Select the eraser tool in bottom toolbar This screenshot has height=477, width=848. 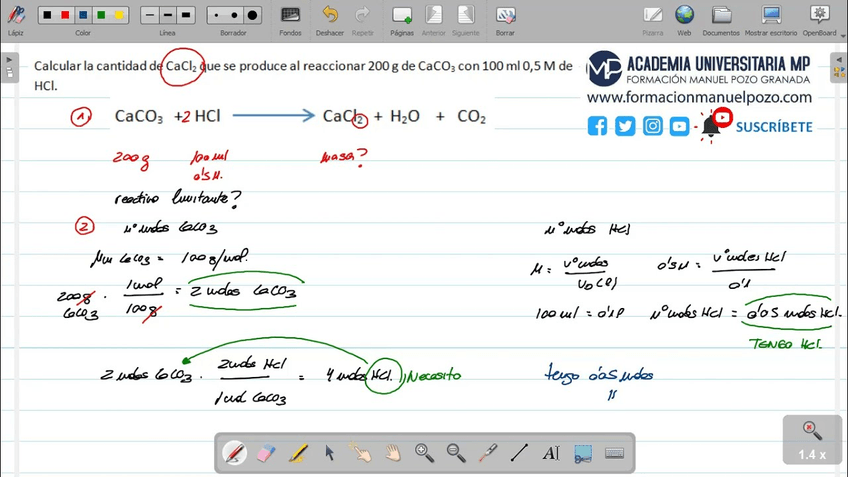tap(265, 453)
